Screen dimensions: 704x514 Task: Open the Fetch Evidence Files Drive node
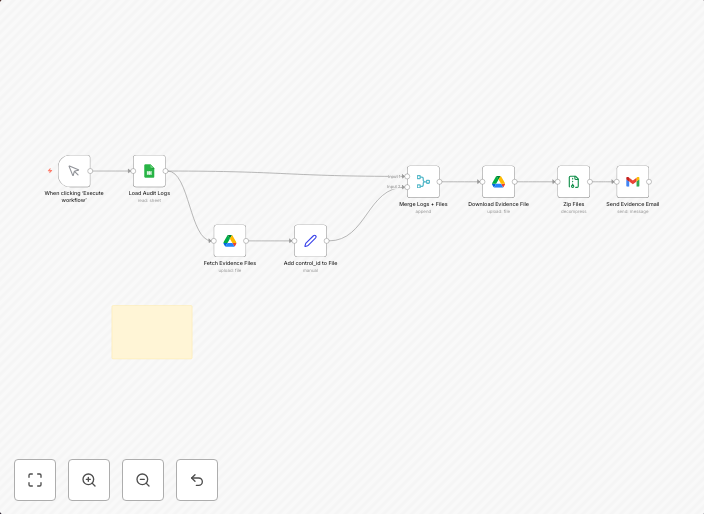(x=230, y=241)
